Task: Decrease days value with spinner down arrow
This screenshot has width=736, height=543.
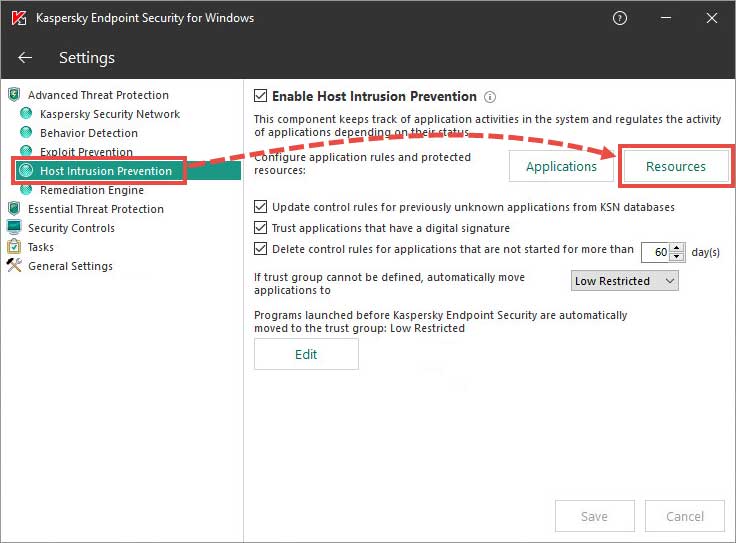Action: point(676,256)
